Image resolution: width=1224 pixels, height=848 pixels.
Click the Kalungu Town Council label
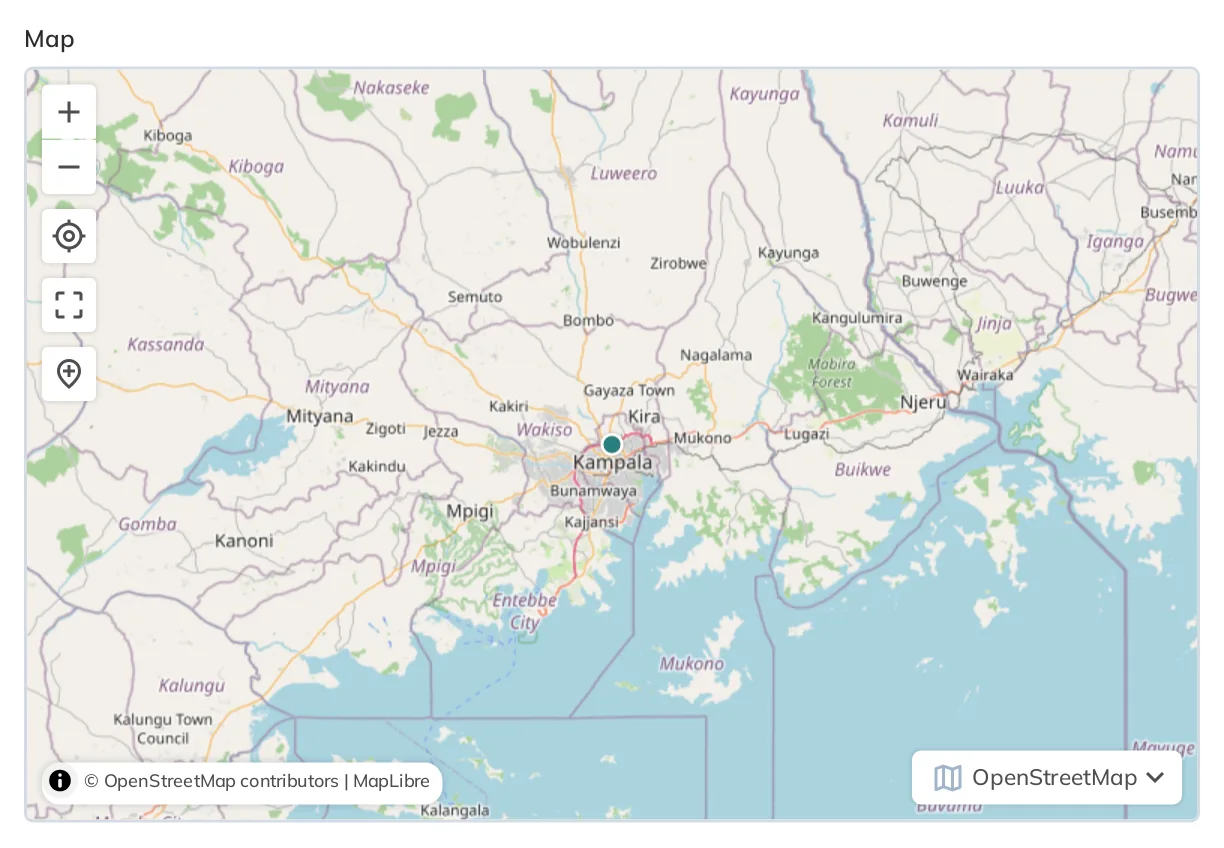click(163, 729)
